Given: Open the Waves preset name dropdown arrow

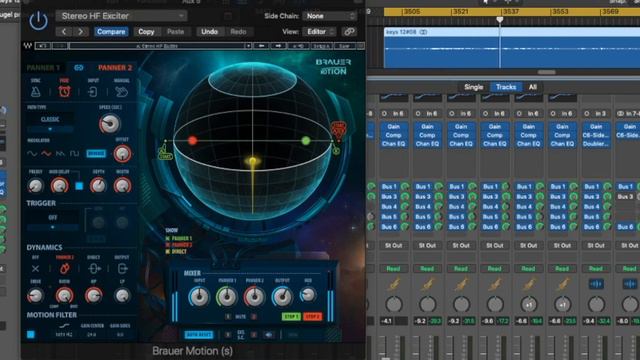Looking at the screenshot, I should 248,46.
